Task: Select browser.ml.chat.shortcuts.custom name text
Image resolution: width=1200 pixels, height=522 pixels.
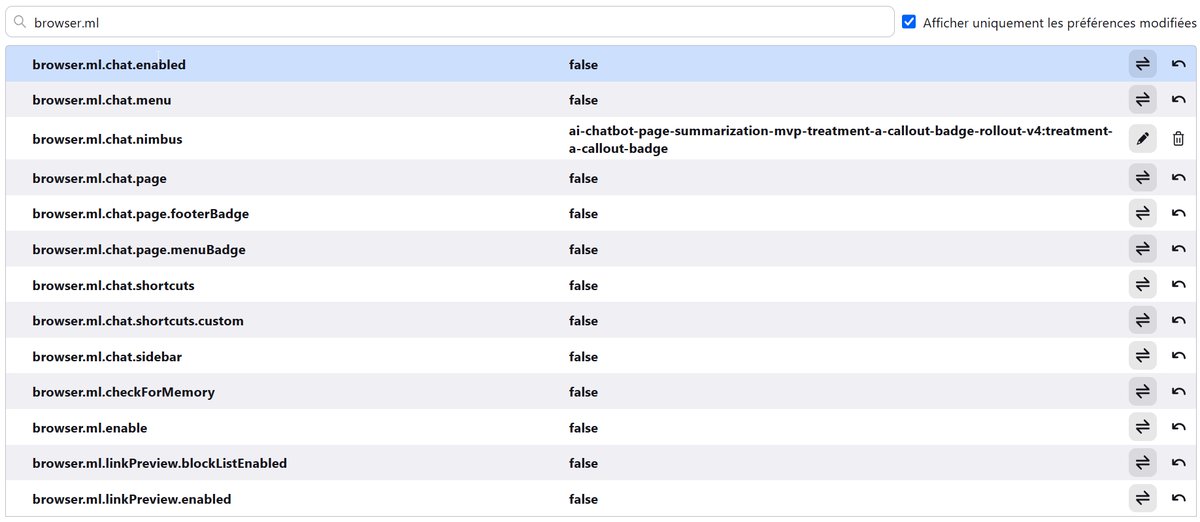Action: tap(138, 321)
